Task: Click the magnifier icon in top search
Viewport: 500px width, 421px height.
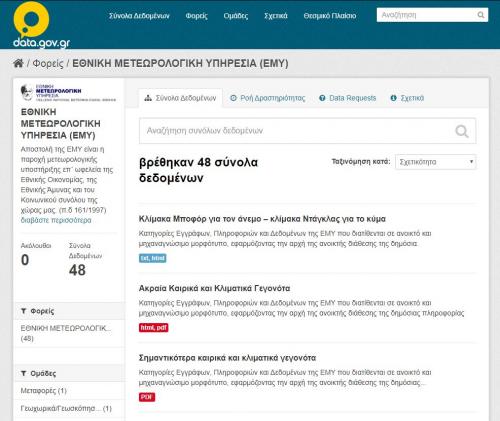Action: [480, 15]
